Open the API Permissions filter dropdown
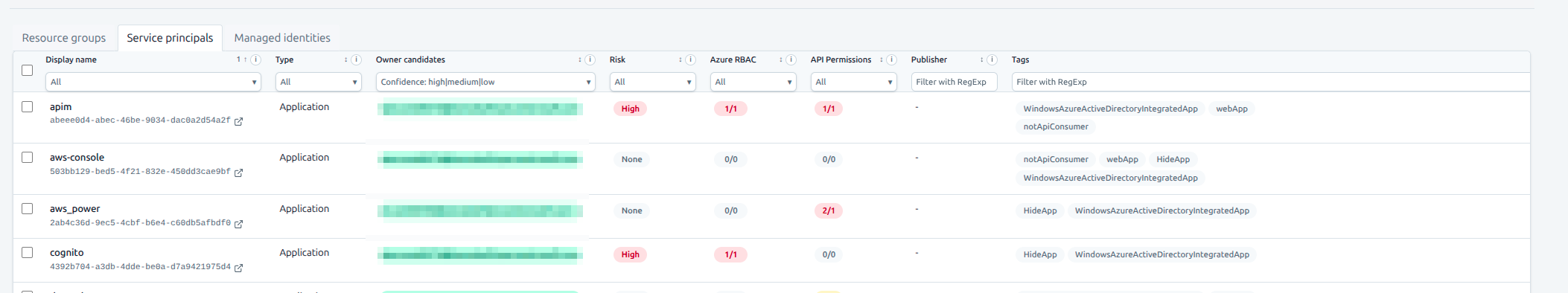 (854, 82)
